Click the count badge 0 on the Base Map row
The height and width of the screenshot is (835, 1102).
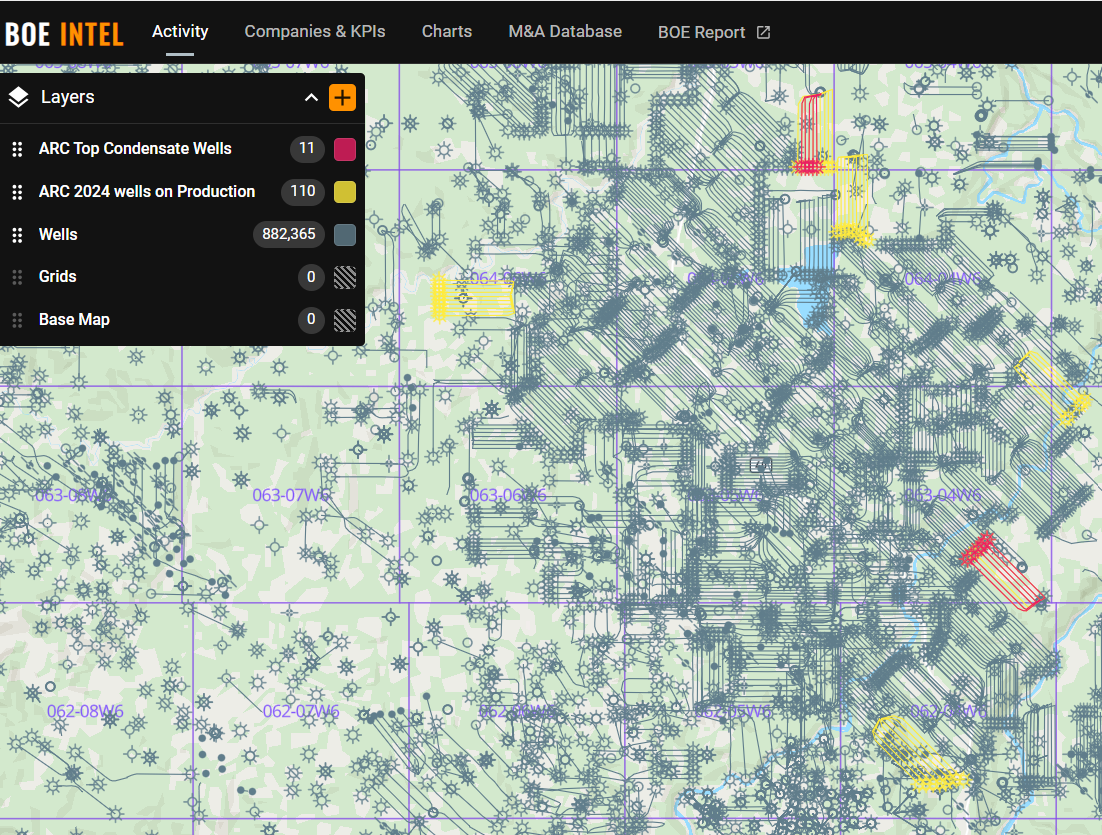tap(311, 320)
